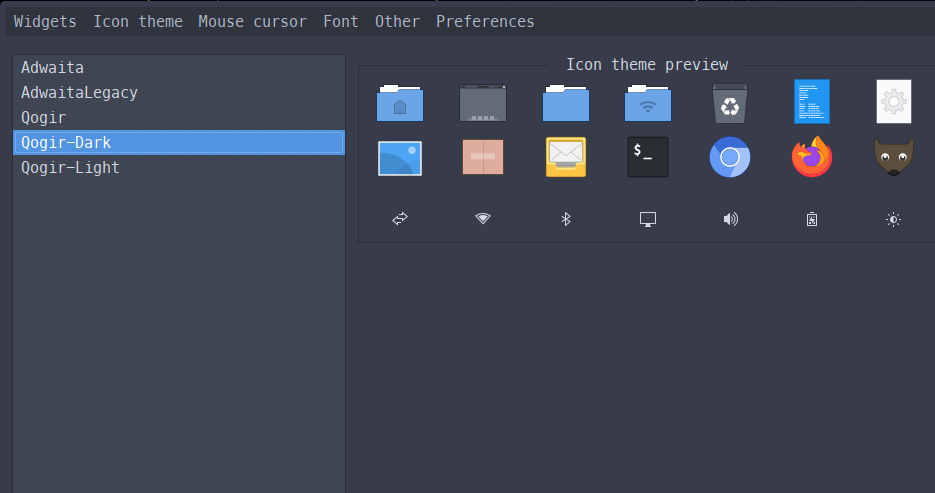Go to the Font tab
This screenshot has height=493, width=935.
pos(340,21)
